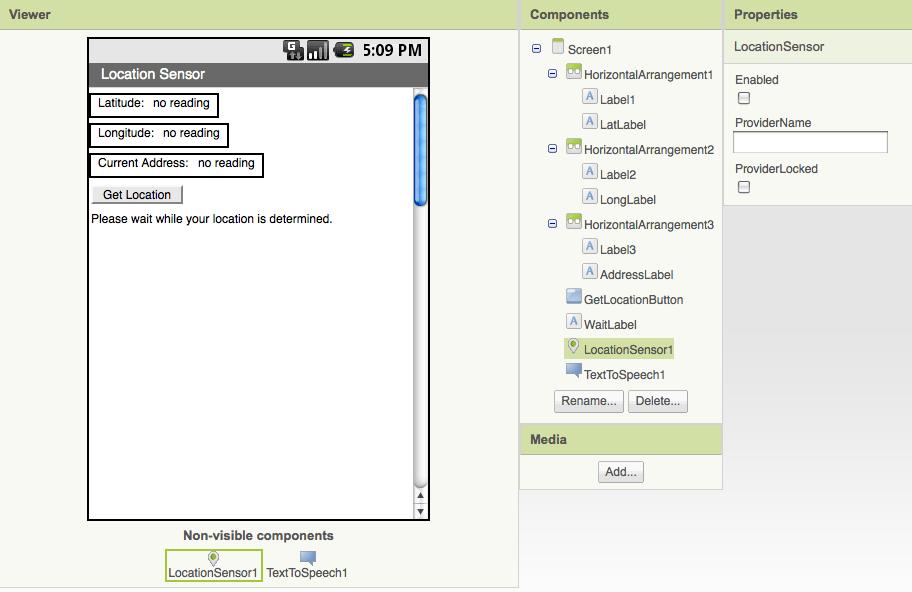Select the HorizontalArrangement2 arrangement icon
The width and height of the screenshot is (912, 592).
point(573,149)
